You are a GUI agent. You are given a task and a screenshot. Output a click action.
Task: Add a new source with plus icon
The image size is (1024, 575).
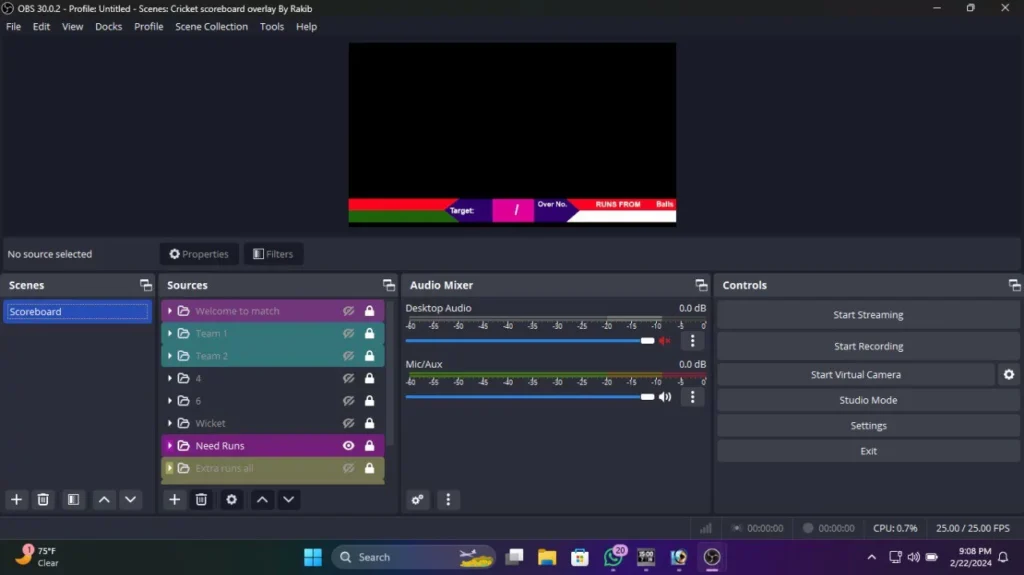(174, 500)
